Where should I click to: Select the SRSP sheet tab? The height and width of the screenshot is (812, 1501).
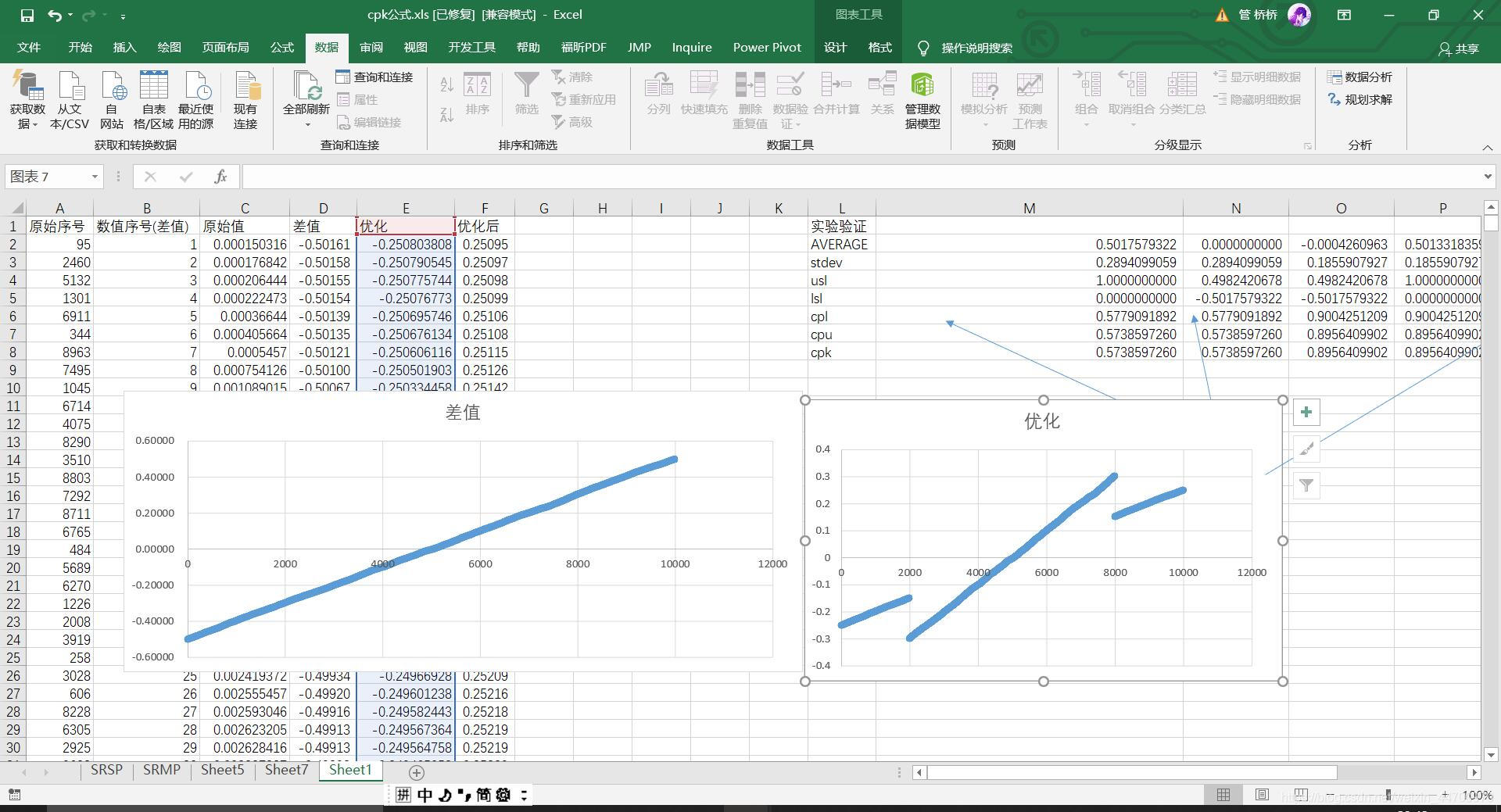click(x=106, y=770)
